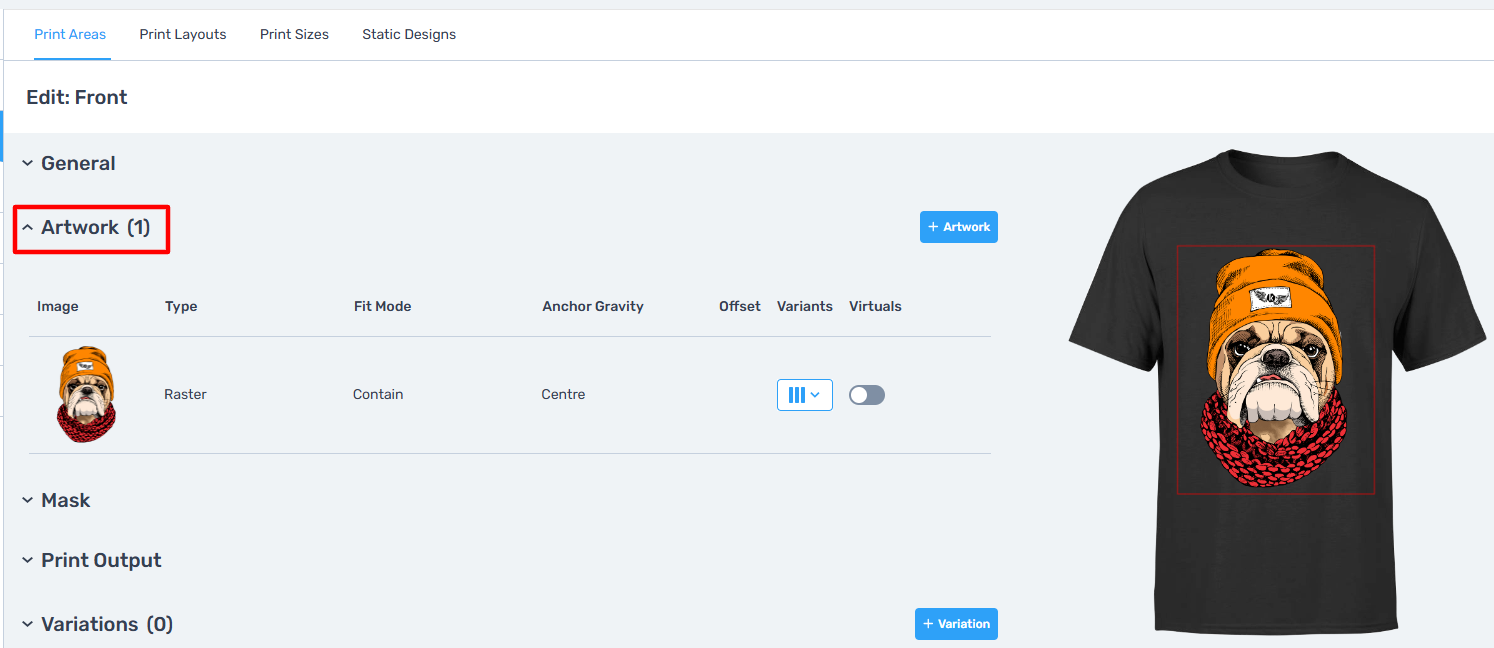
Task: Open the Variants columns dropdown
Action: tap(804, 395)
